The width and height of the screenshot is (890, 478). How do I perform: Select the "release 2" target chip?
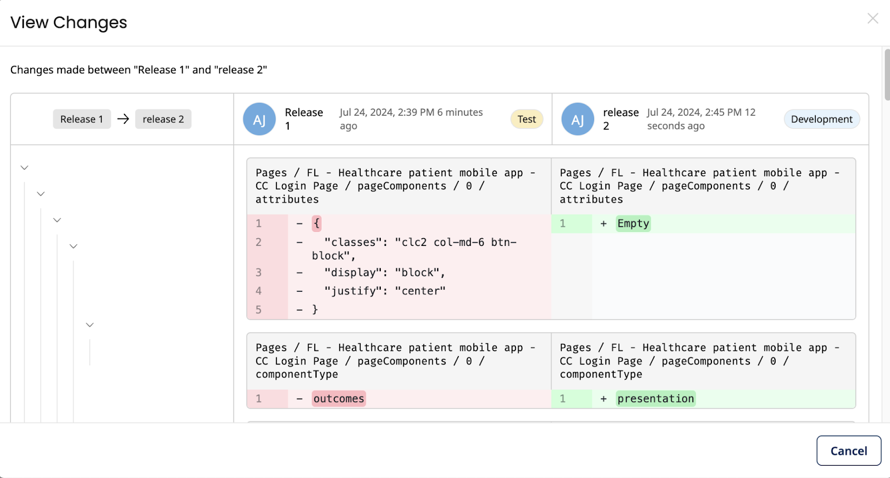[163, 119]
